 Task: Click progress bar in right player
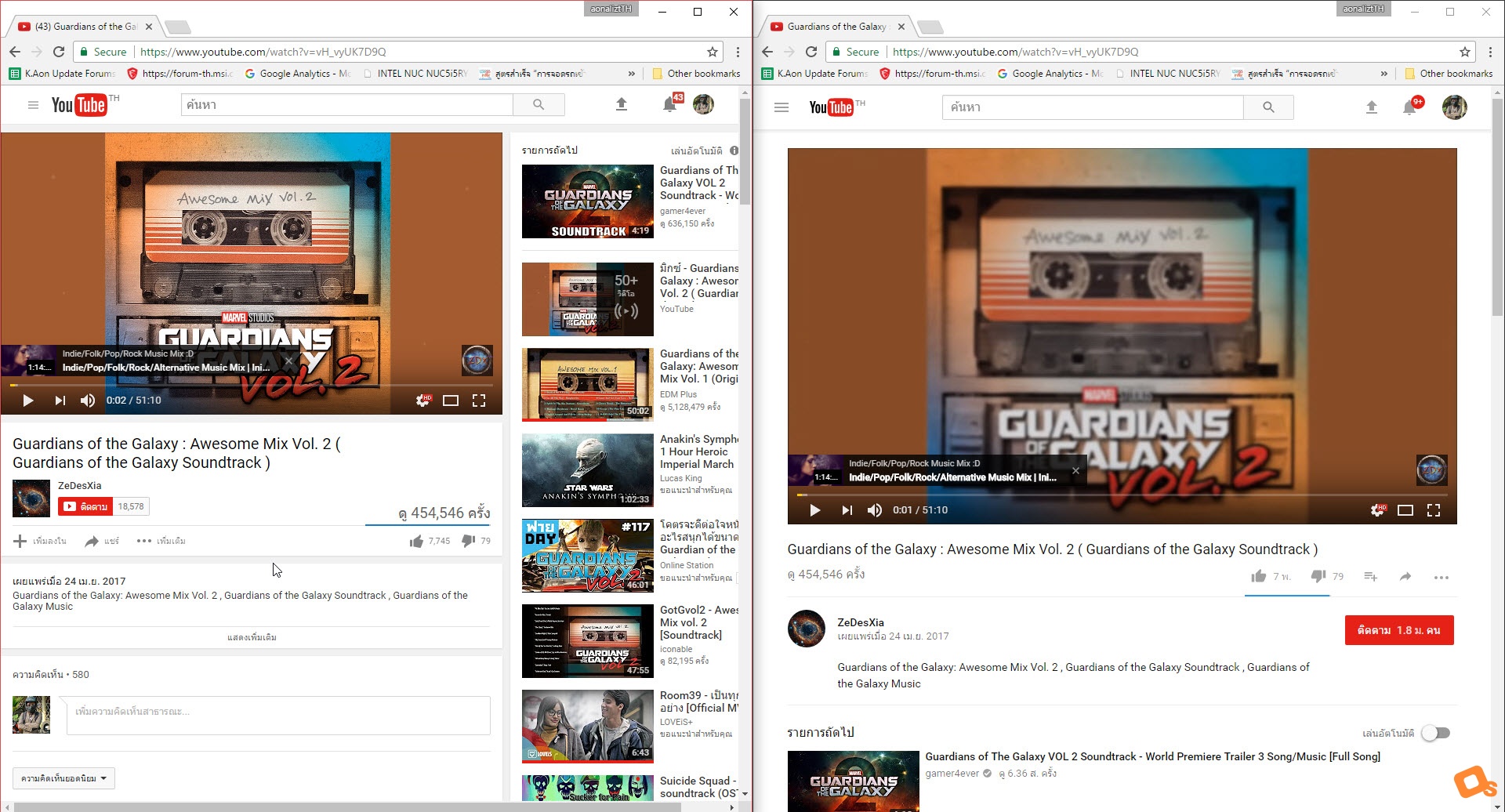(x=1122, y=495)
